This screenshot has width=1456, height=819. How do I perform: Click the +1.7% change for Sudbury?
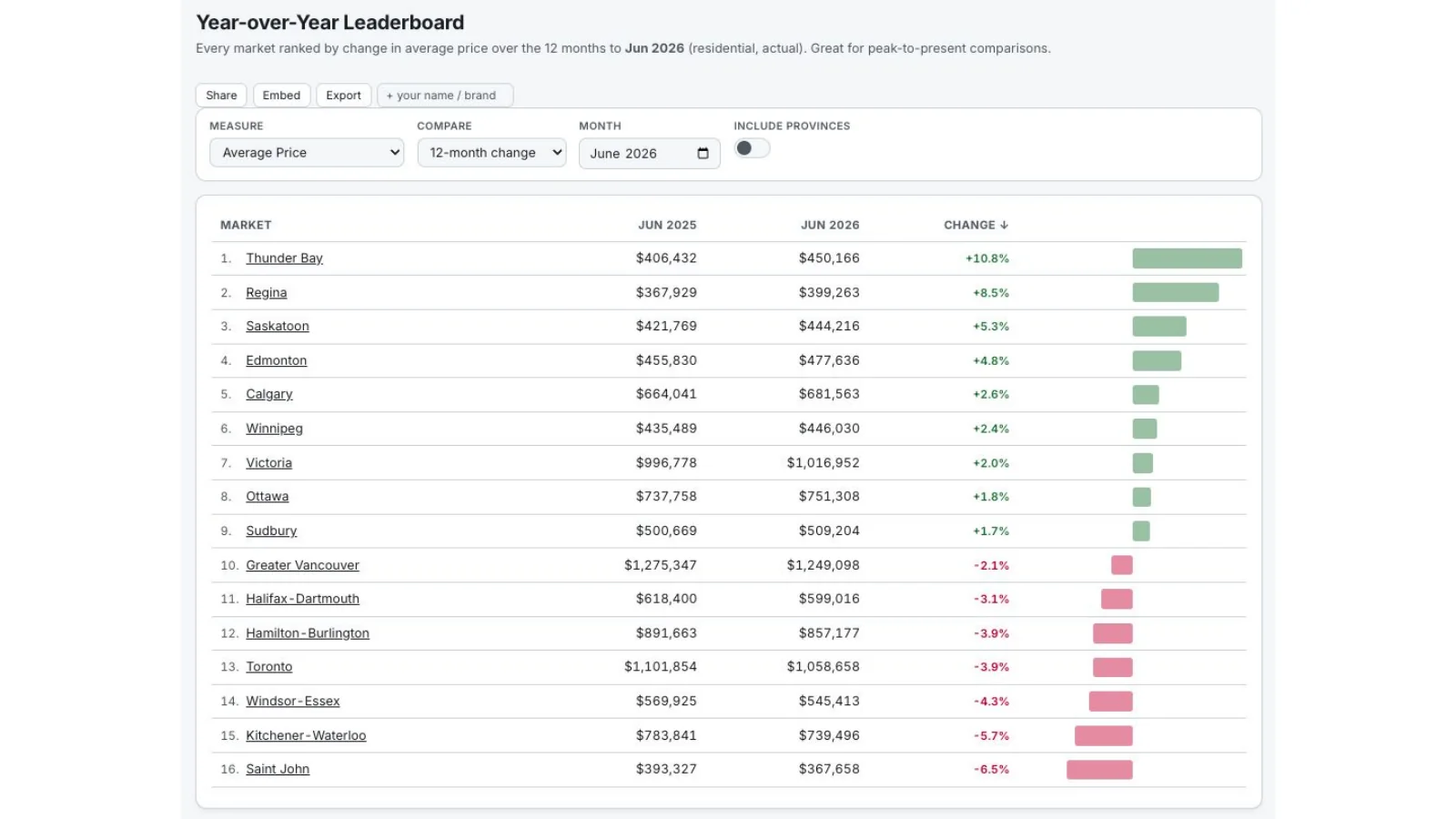(x=991, y=531)
